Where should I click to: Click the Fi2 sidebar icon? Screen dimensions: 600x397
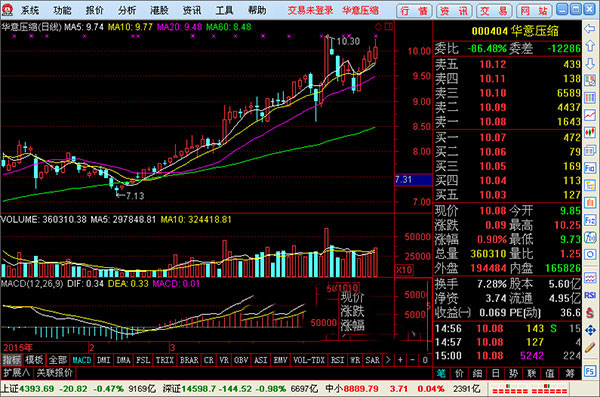click(x=590, y=220)
